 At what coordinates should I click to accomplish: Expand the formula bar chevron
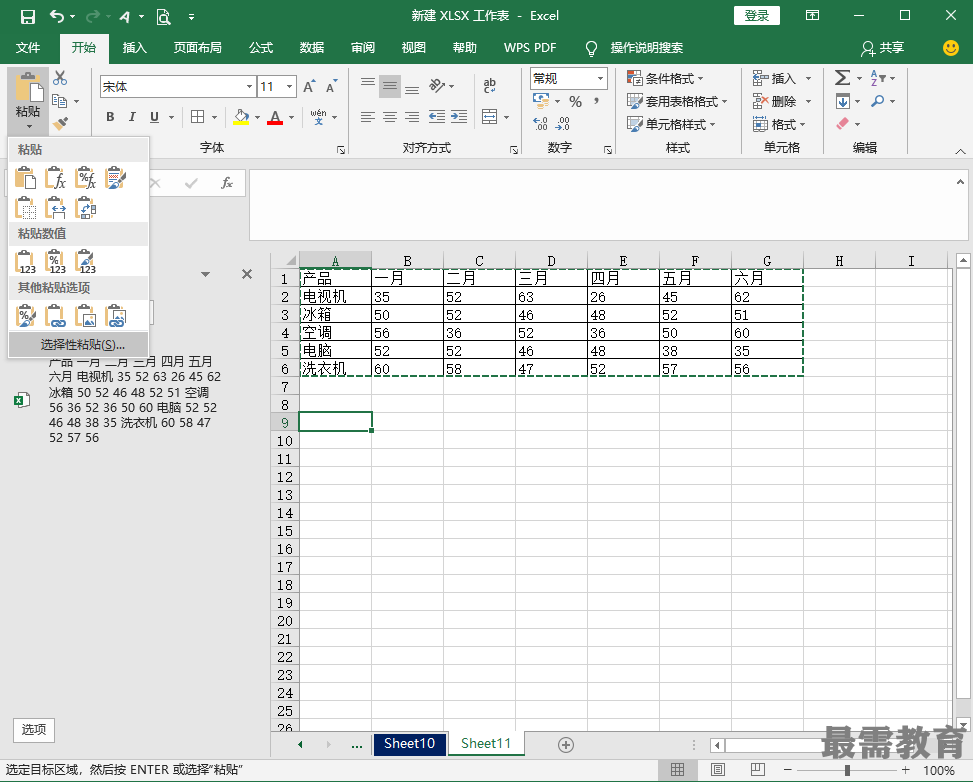tap(961, 182)
